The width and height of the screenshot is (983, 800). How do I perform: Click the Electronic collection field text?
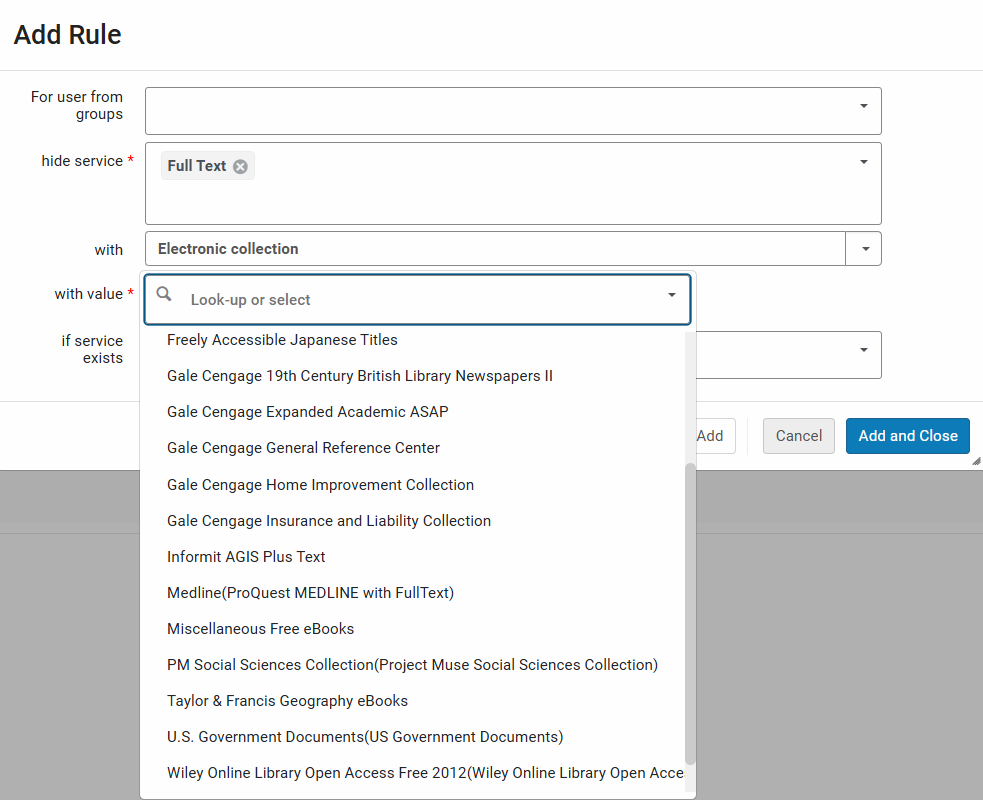pos(228,249)
